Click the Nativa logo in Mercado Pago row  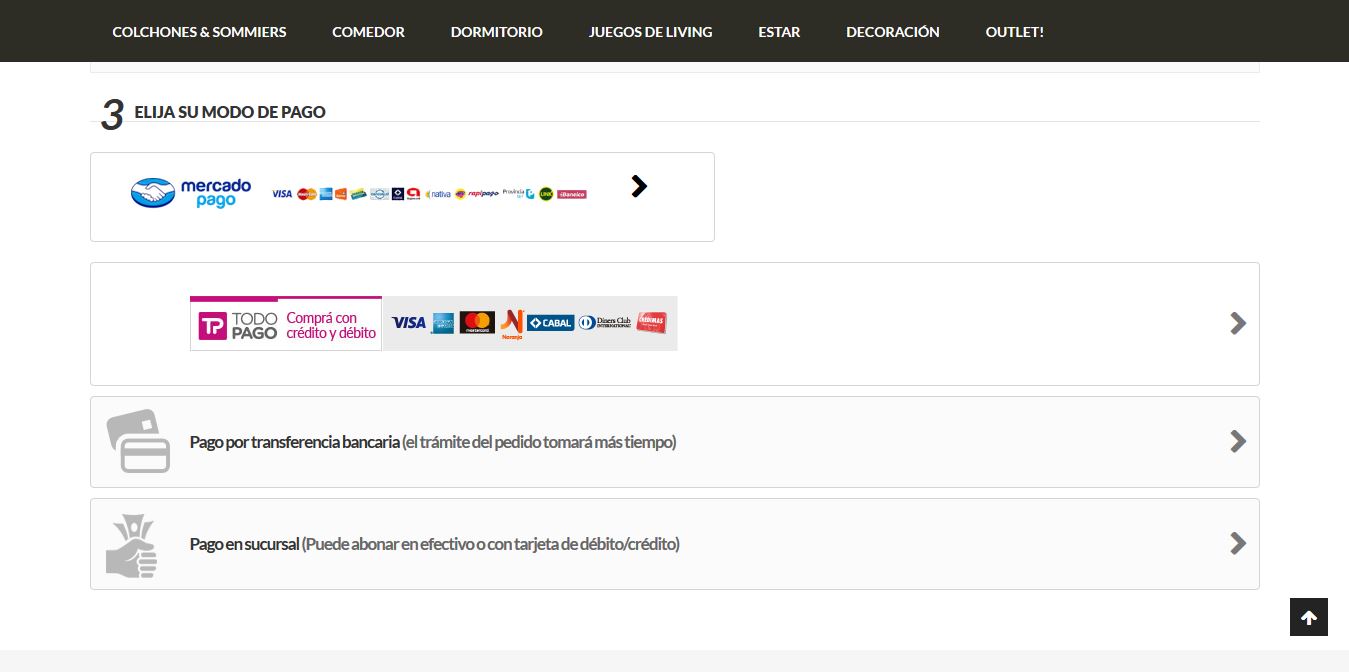tap(438, 194)
